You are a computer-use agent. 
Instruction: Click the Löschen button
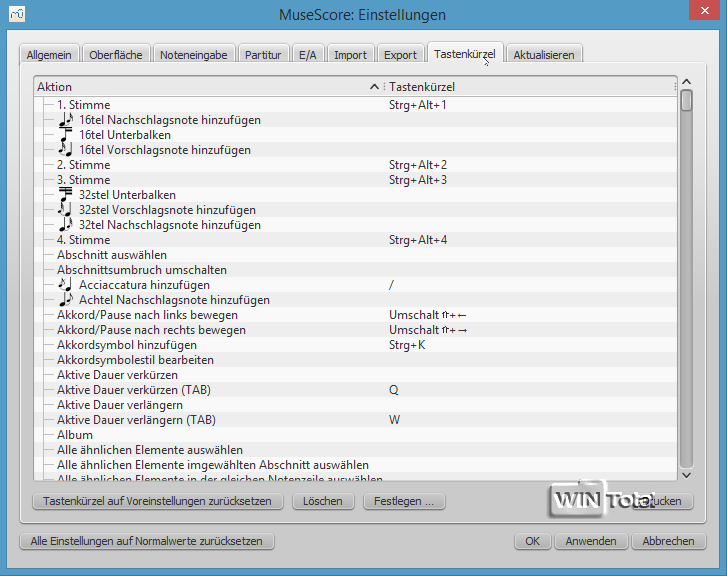(x=323, y=501)
